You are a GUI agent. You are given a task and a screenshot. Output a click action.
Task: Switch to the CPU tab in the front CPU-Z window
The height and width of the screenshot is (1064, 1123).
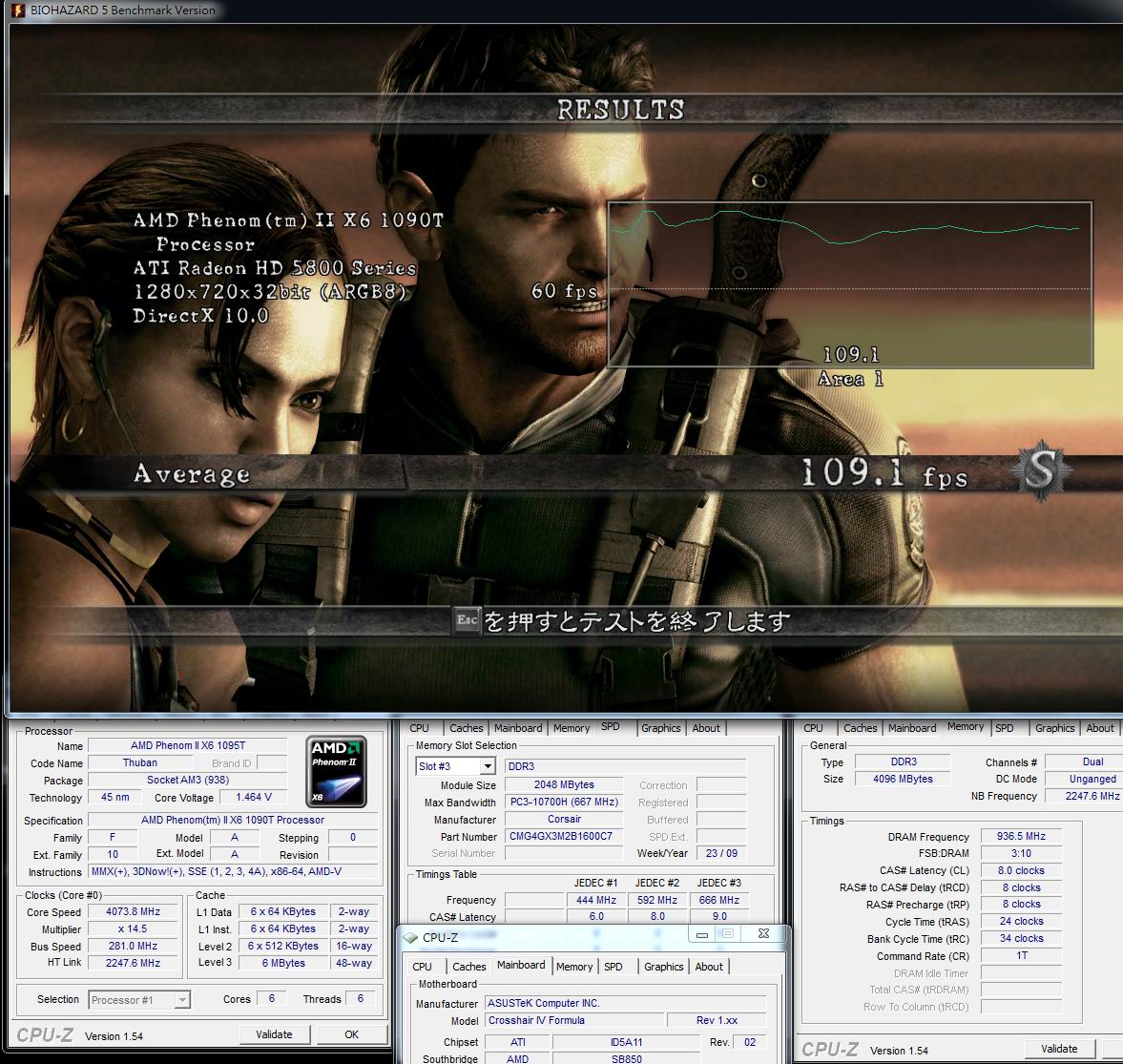pyautogui.click(x=423, y=967)
